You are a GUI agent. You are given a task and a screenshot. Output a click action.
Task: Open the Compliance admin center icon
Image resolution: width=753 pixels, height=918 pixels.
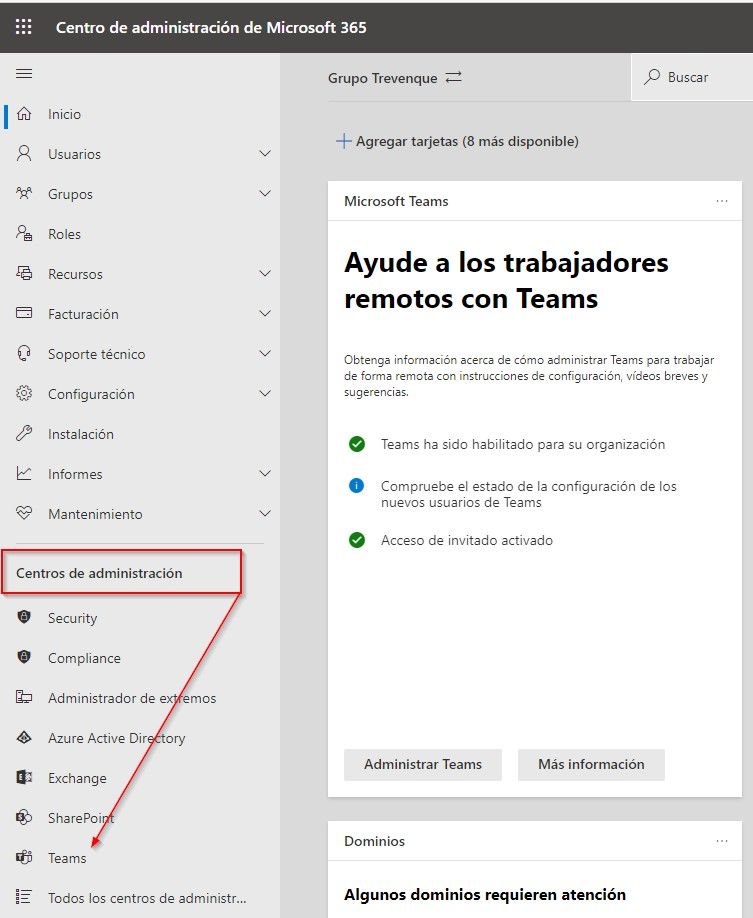pos(25,658)
